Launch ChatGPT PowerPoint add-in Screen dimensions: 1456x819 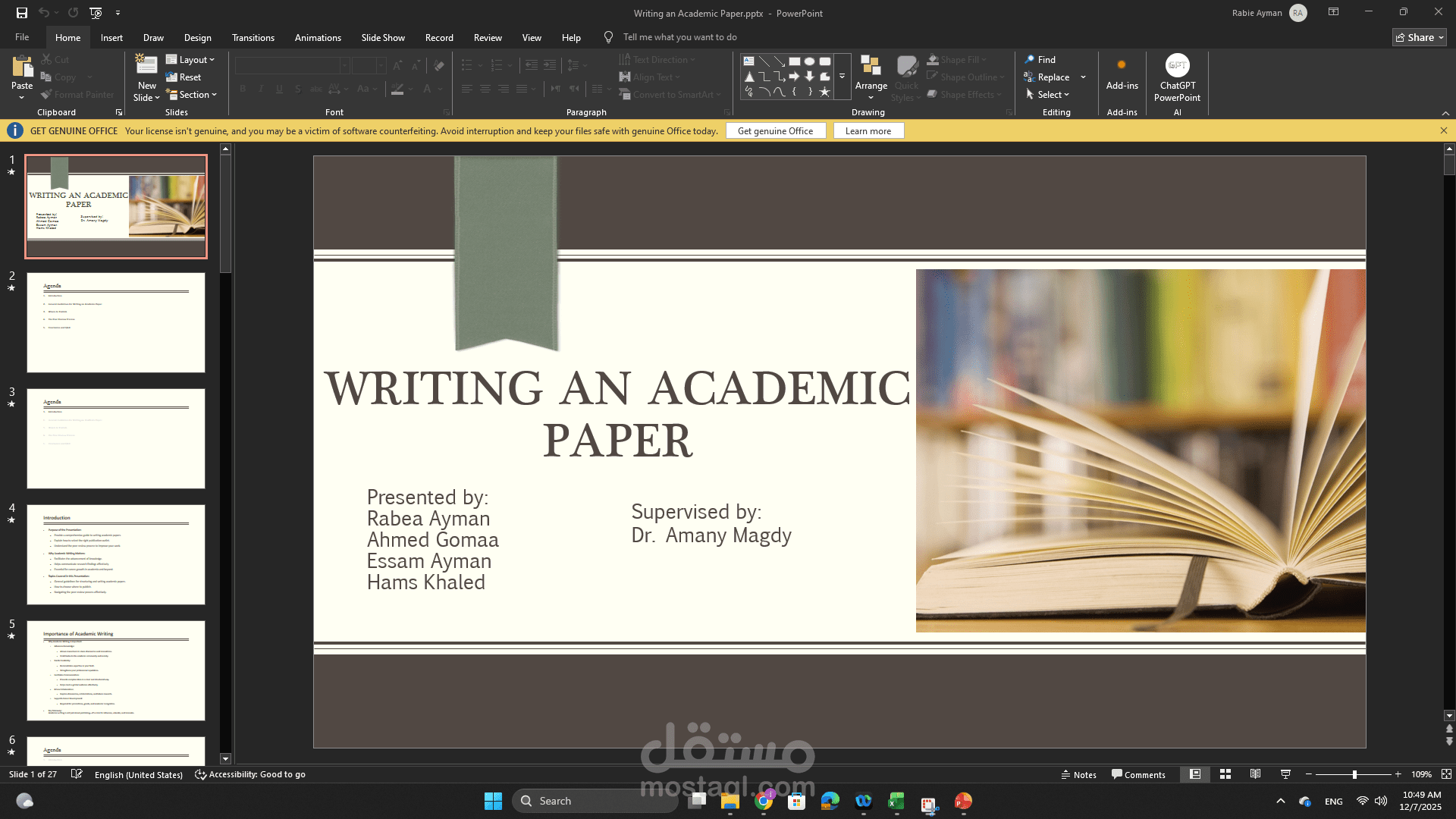[1177, 77]
